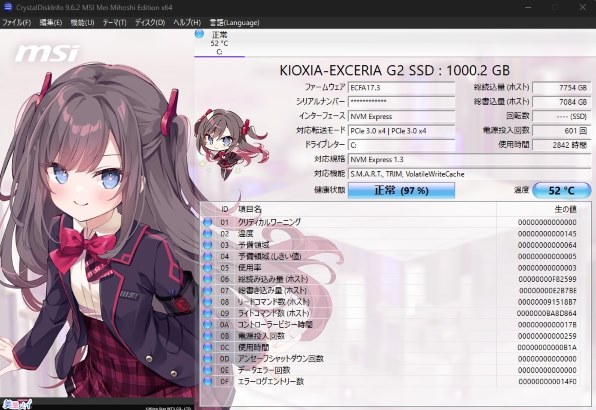
Task: Click the firmware field ECFA17.3
Action: click(x=401, y=87)
